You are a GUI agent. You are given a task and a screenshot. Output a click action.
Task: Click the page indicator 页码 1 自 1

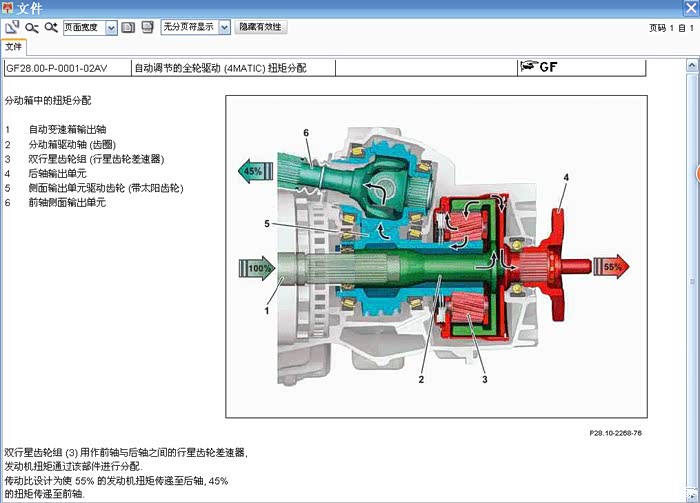click(671, 28)
